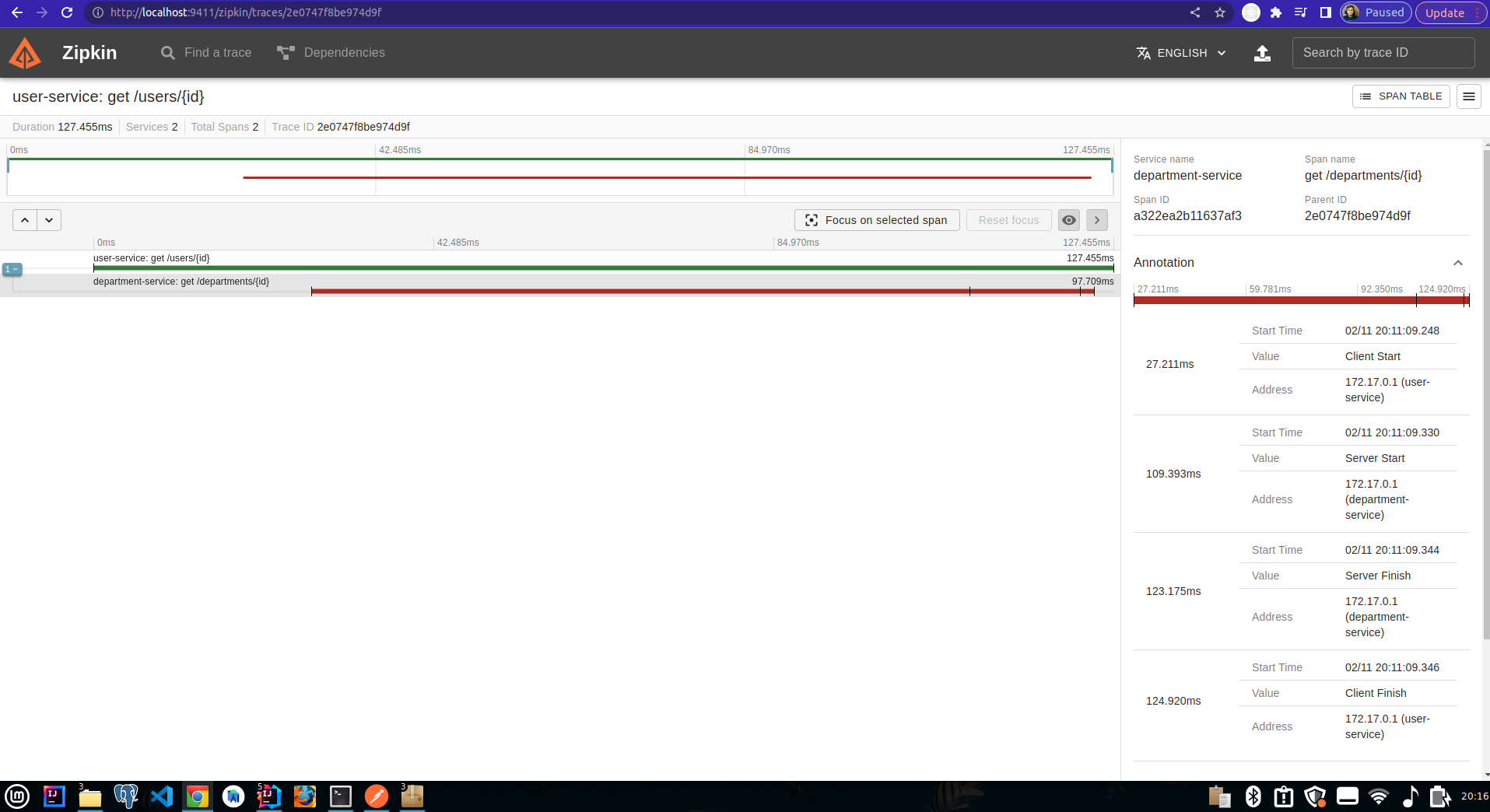Select the previous span with up chevron
The height and width of the screenshot is (812, 1490).
point(25,220)
